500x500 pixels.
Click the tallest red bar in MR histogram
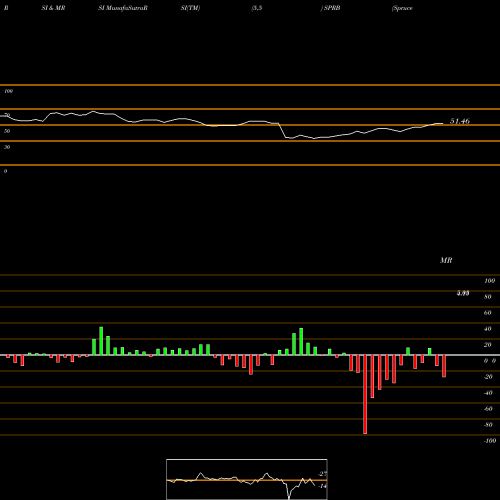pyautogui.click(x=365, y=394)
